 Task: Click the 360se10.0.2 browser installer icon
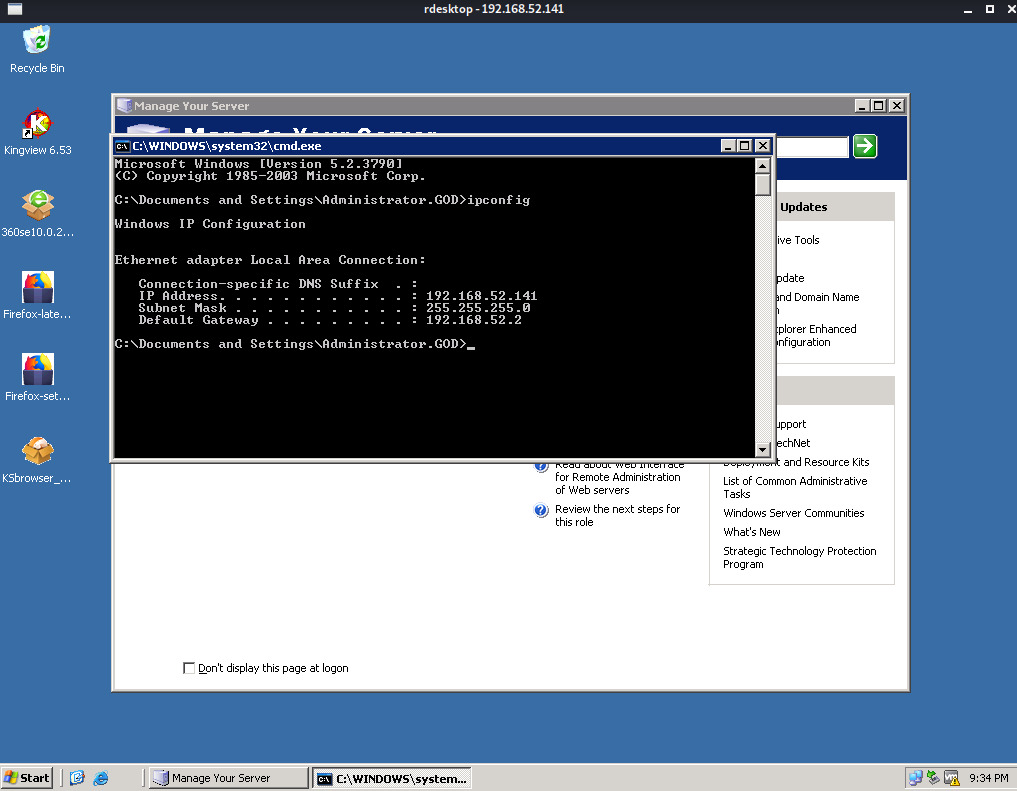pyautogui.click(x=37, y=206)
